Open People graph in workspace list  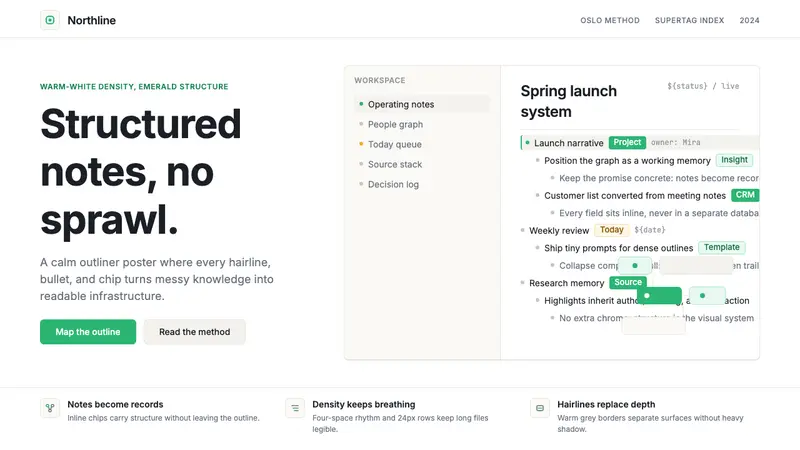click(421, 124)
